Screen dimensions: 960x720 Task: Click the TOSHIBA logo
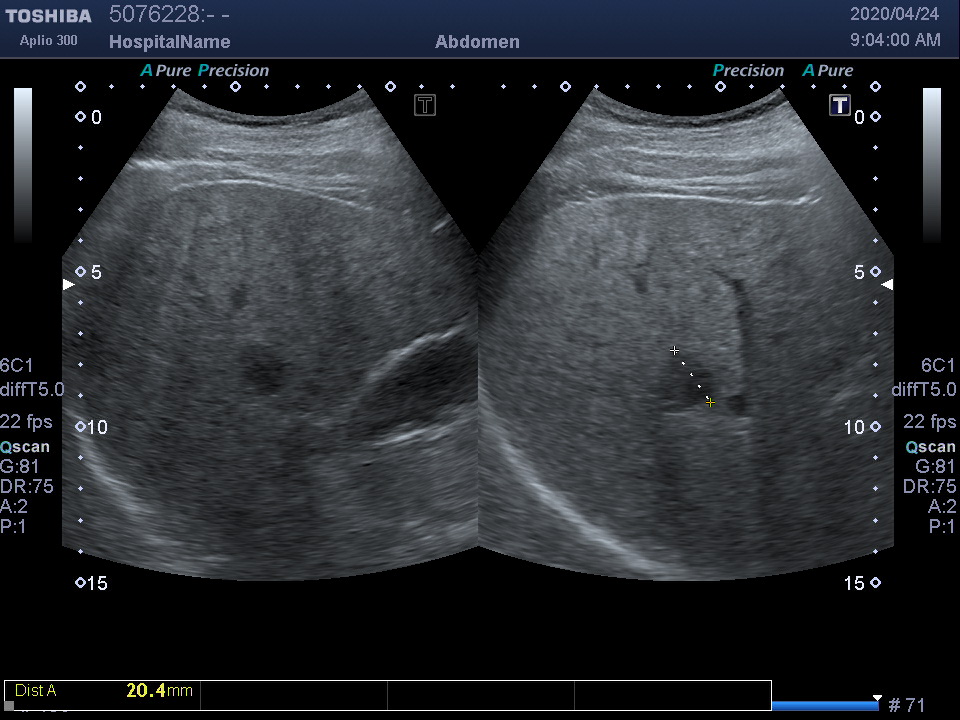pos(48,16)
